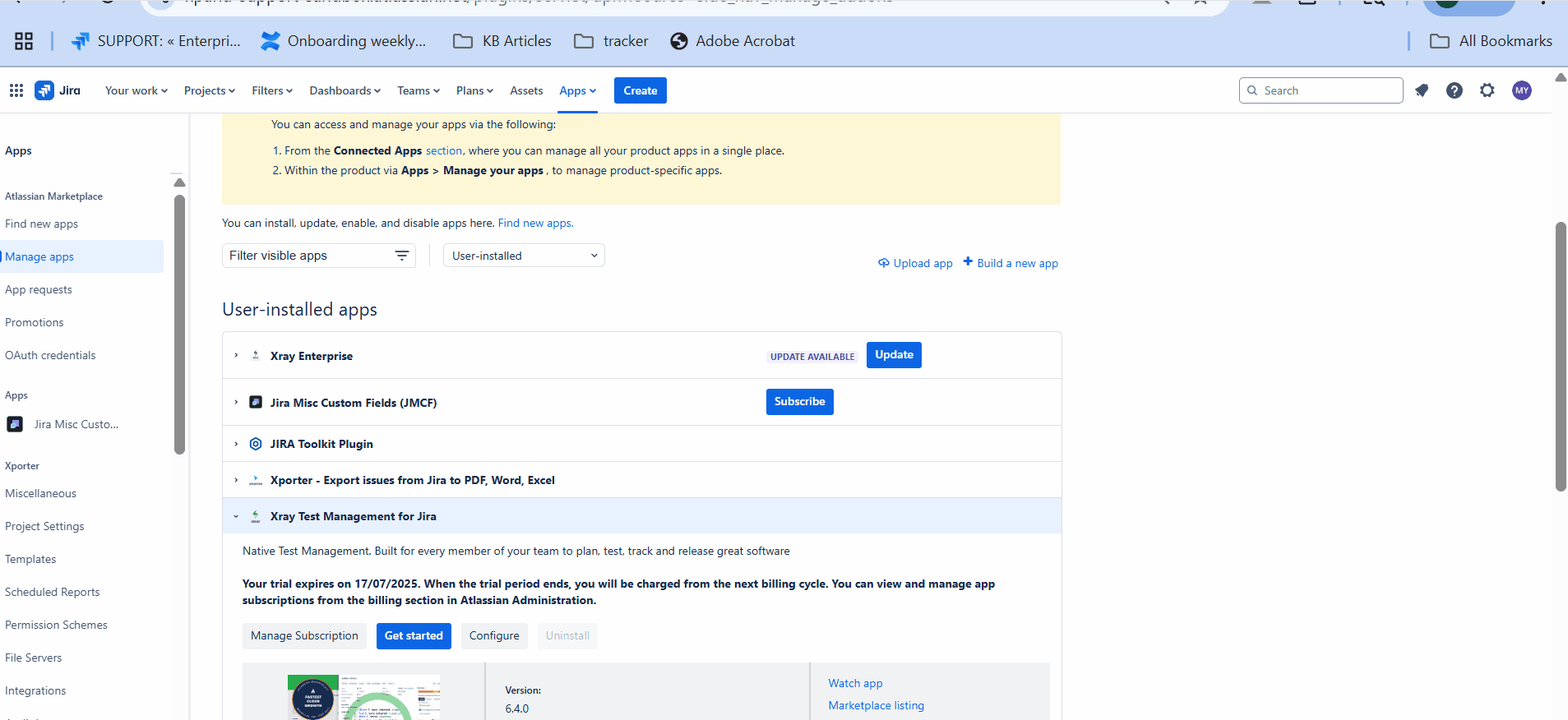Focus the Jira Search field
This screenshot has height=720, width=1568.
point(1321,90)
